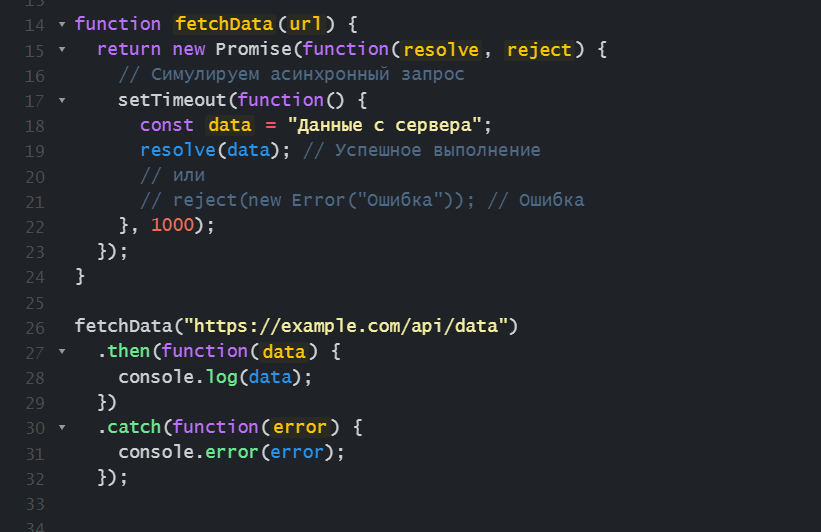Click line number 32 in gutter
This screenshot has height=532, width=821.
pos(32,478)
